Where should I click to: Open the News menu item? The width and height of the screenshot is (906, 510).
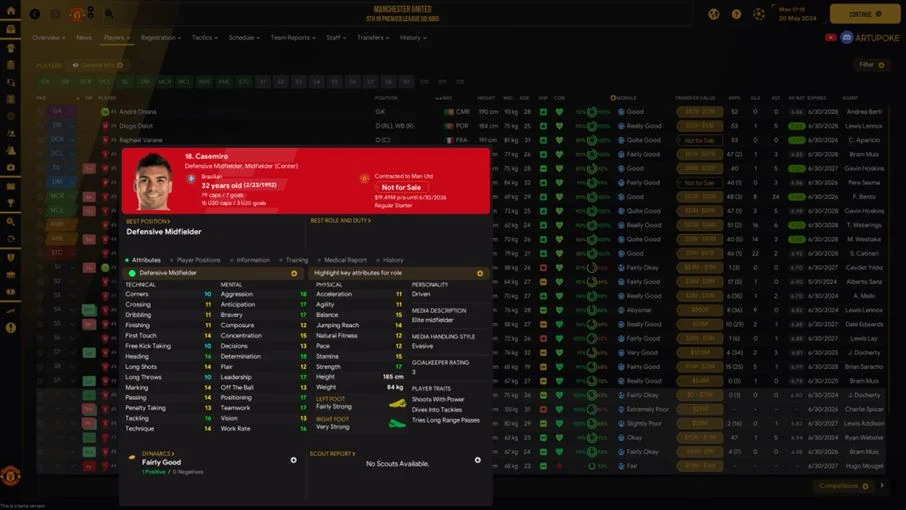tap(84, 38)
